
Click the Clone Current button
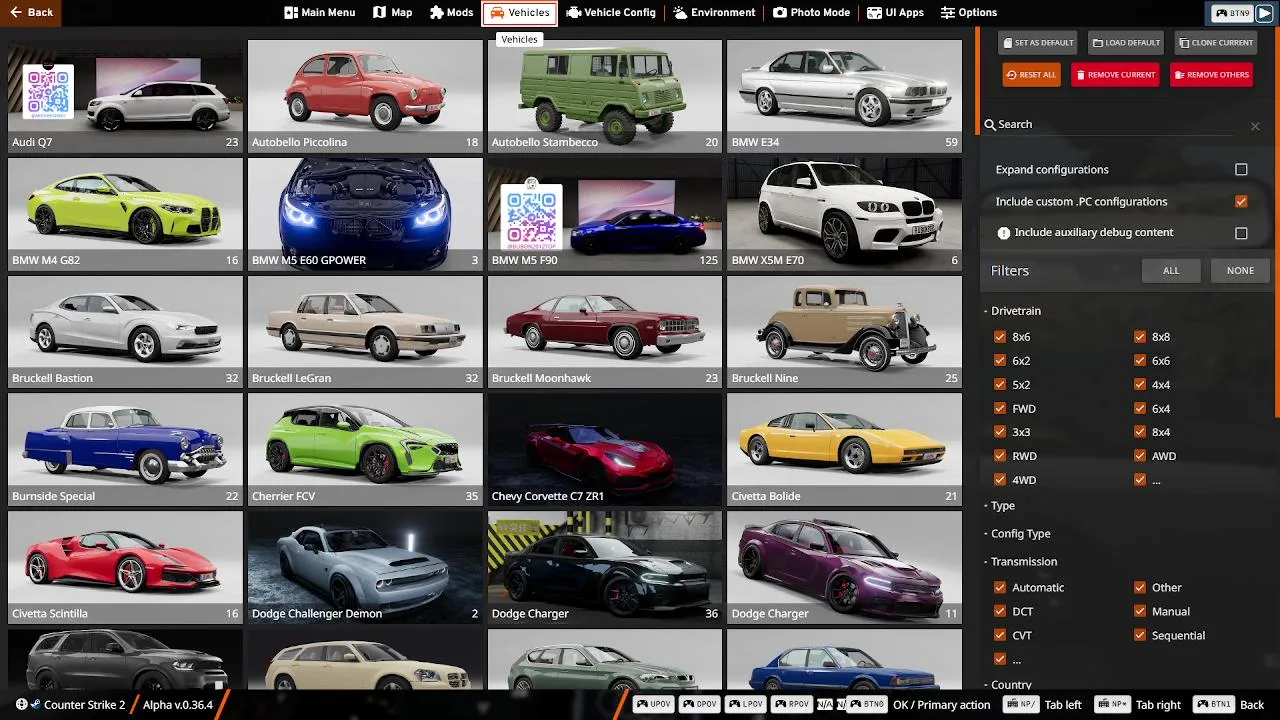[1215, 43]
